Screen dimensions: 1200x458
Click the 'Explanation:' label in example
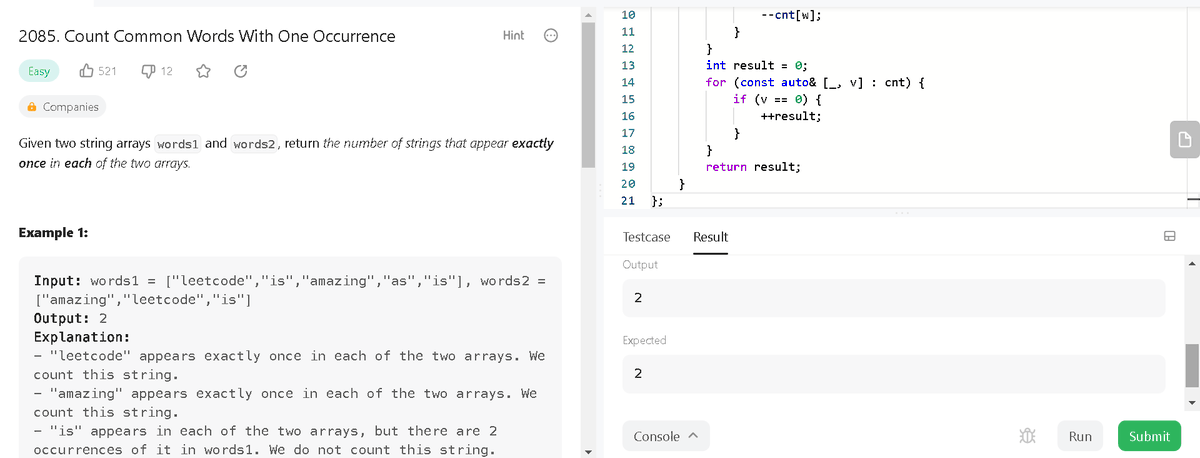pyautogui.click(x=83, y=337)
